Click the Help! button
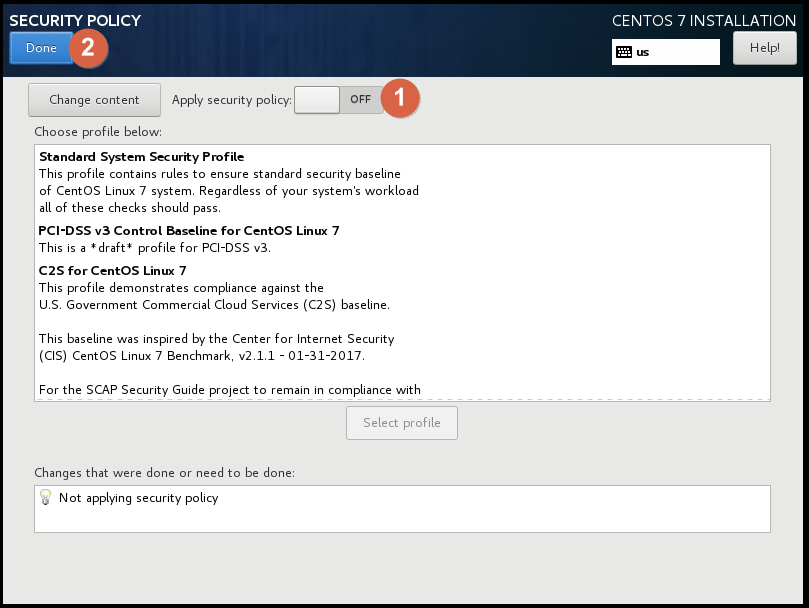The image size is (809, 608). point(765,48)
